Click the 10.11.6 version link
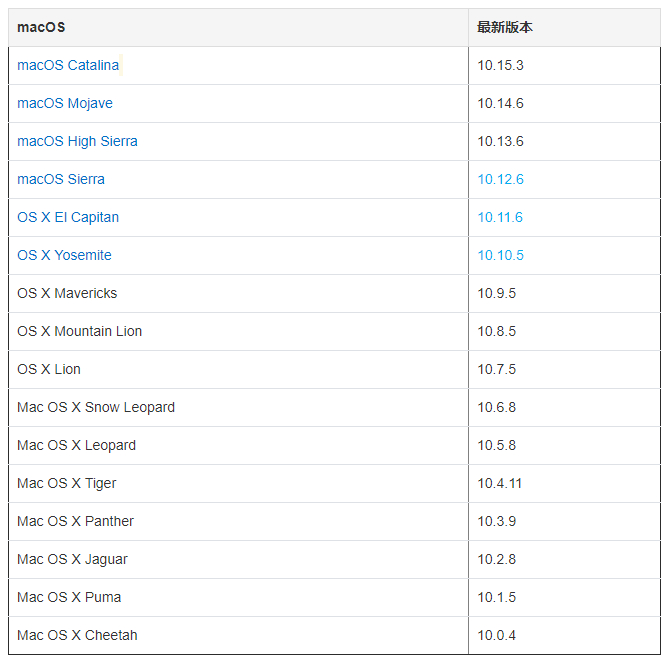The height and width of the screenshot is (661, 665). click(x=500, y=218)
